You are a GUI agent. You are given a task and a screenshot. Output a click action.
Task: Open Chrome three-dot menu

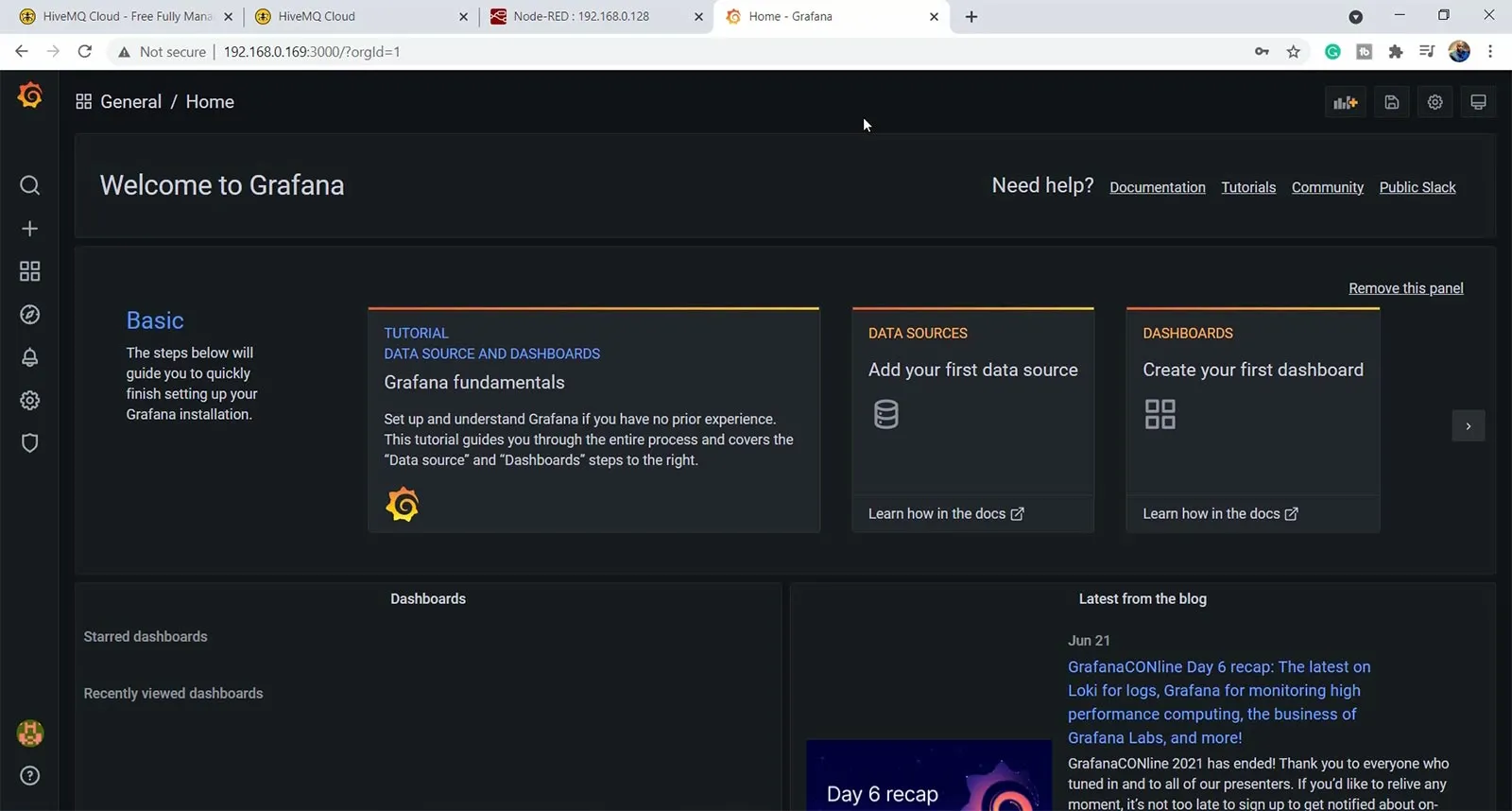[x=1490, y=52]
